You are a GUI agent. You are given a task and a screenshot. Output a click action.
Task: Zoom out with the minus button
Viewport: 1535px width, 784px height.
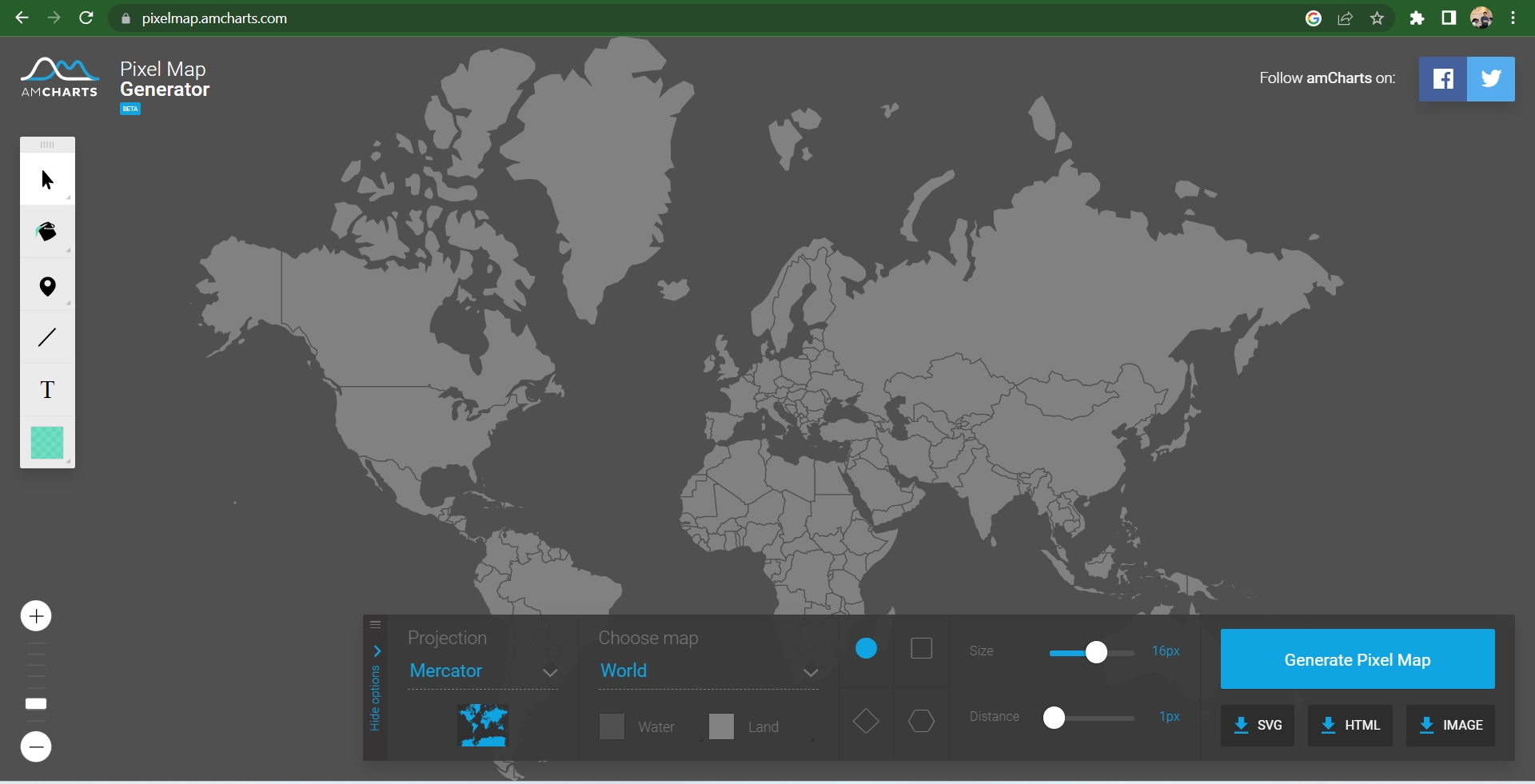36,747
